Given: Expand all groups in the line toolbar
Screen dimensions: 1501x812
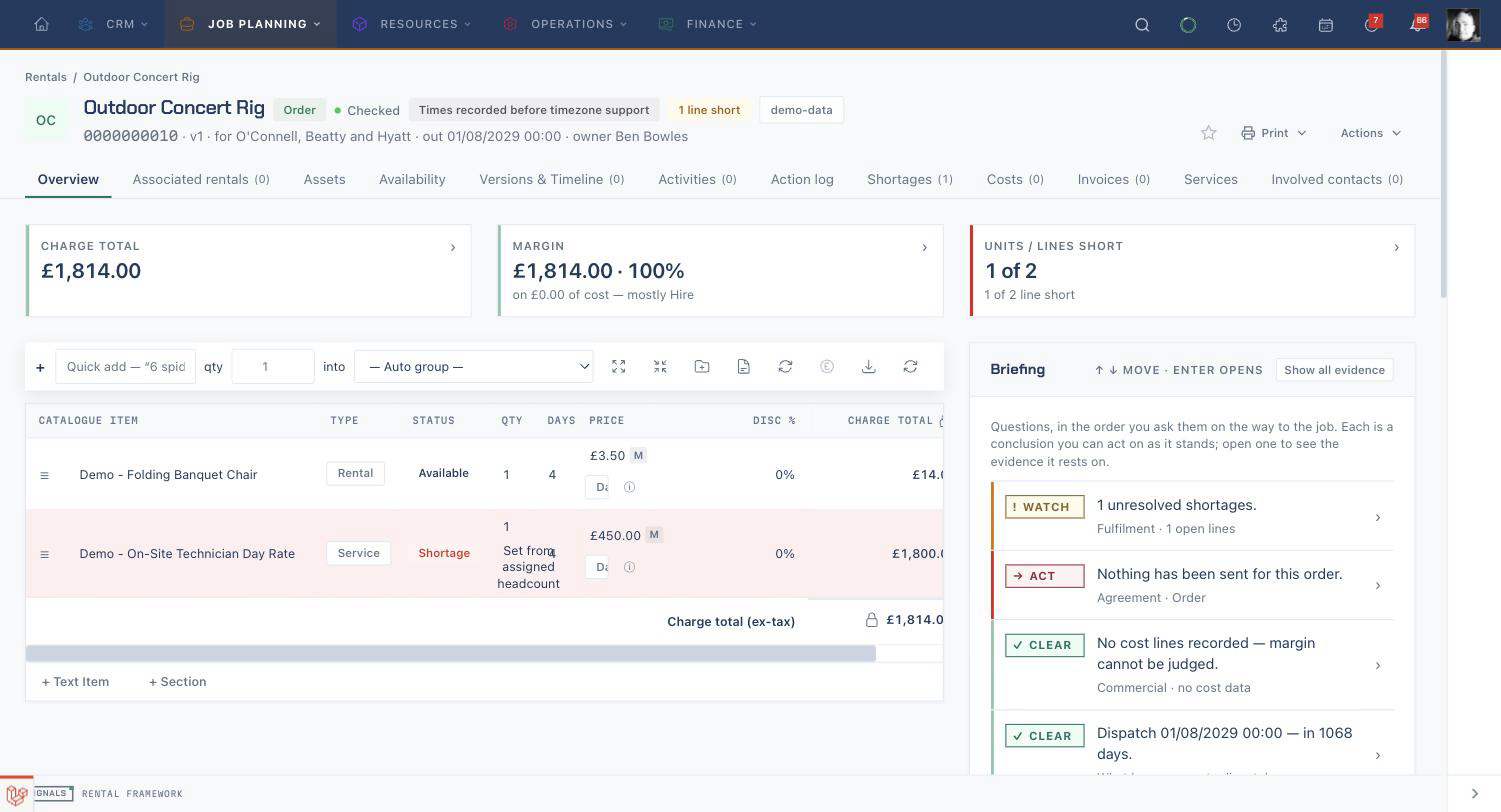Looking at the screenshot, I should (x=619, y=367).
